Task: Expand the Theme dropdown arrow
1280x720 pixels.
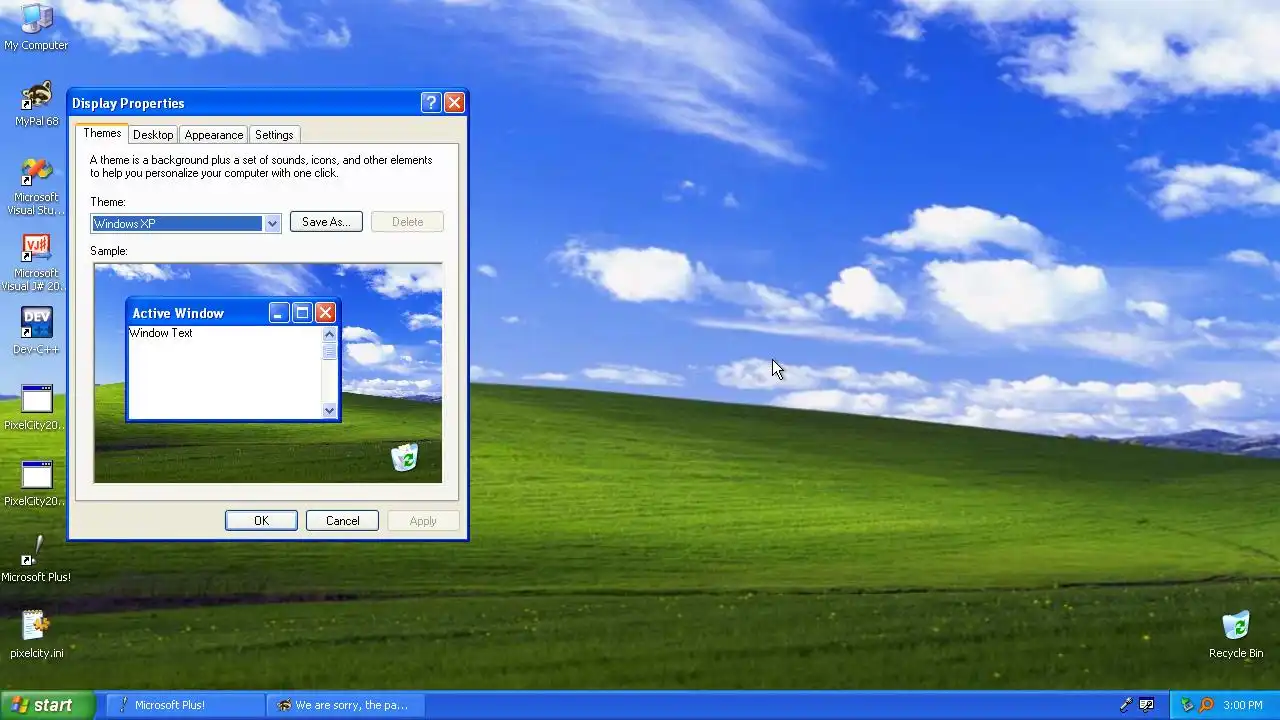Action: 272,224
